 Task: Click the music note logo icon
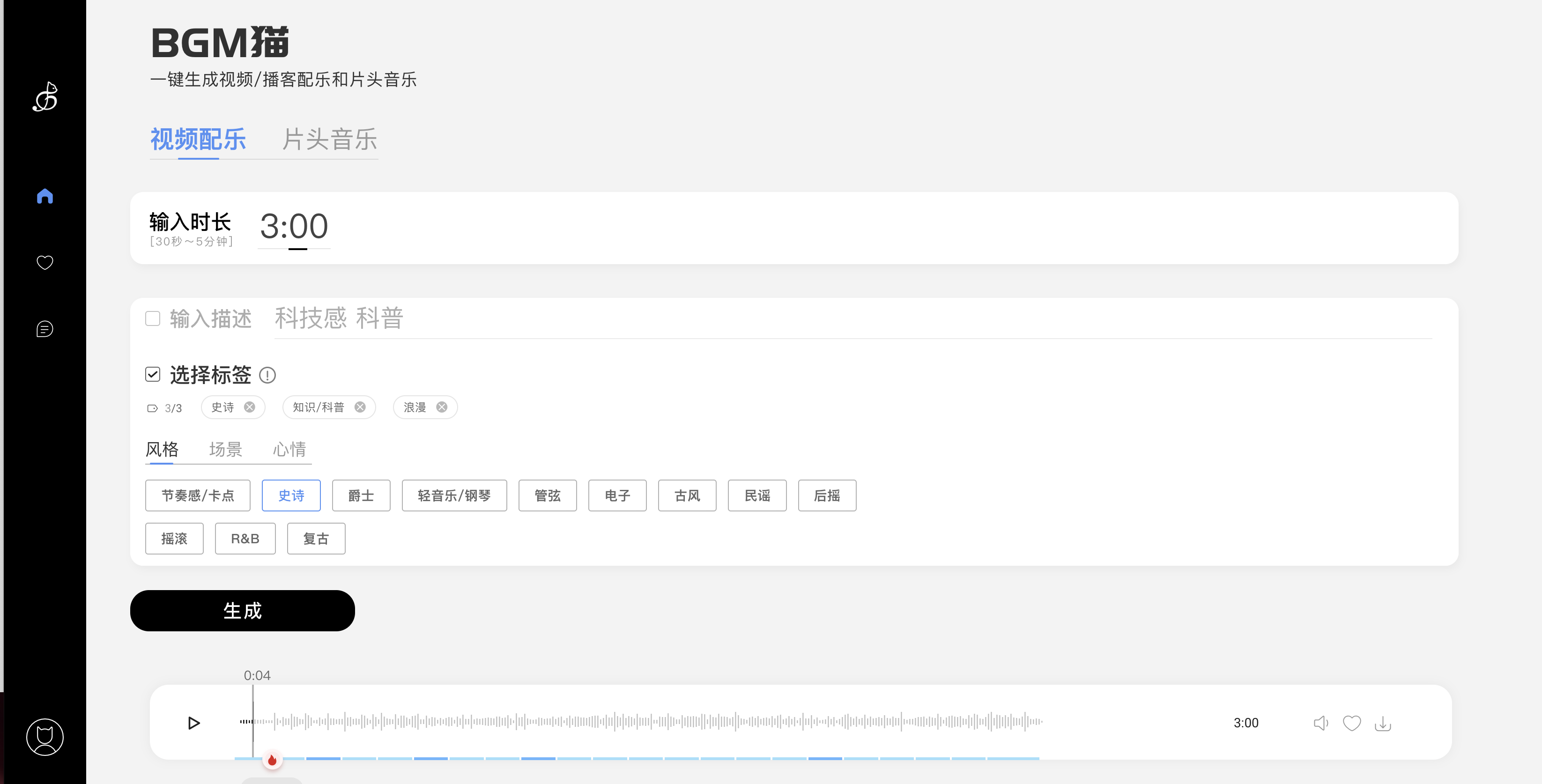tap(45, 97)
